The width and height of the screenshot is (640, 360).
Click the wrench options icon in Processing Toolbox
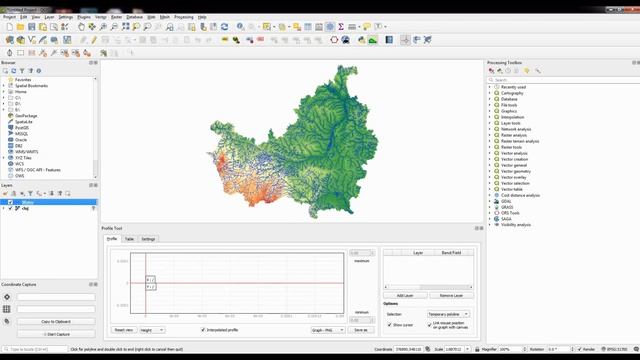click(538, 71)
